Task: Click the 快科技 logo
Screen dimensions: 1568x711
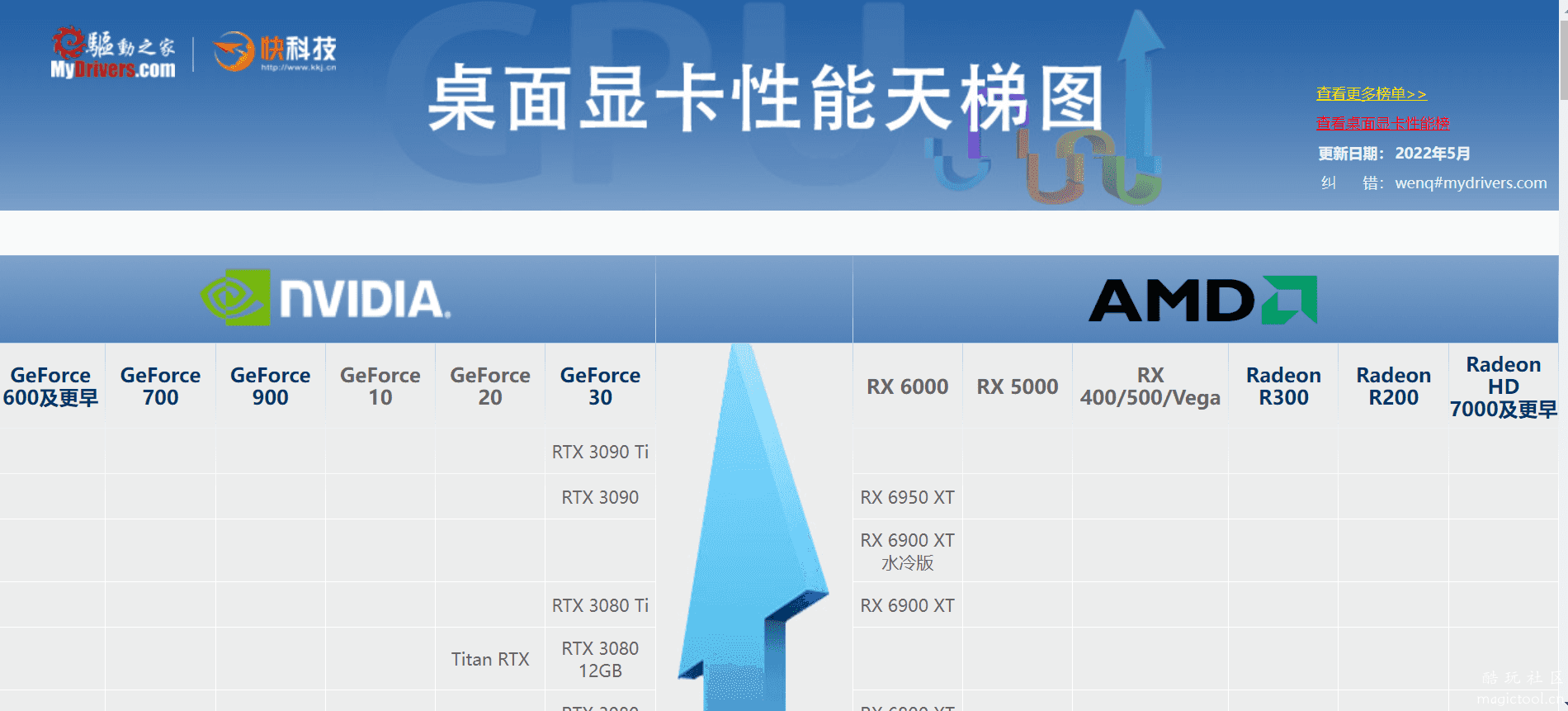Action: click(275, 52)
